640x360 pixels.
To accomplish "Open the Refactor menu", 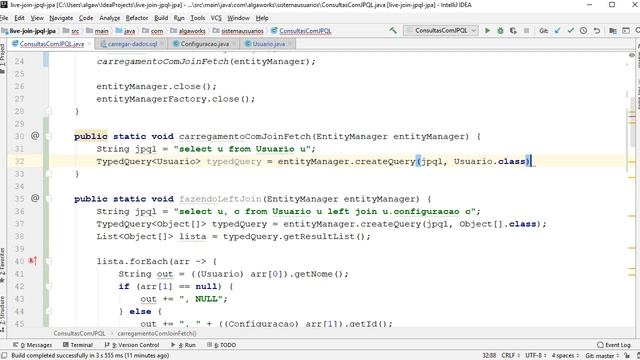I will pyautogui.click(x=137, y=18).
